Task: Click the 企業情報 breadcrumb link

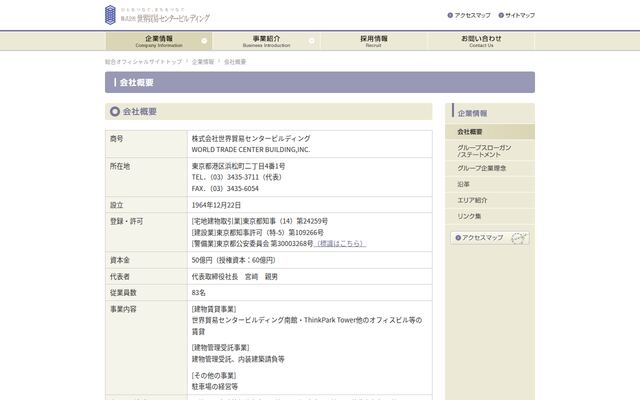Action: click(x=203, y=62)
